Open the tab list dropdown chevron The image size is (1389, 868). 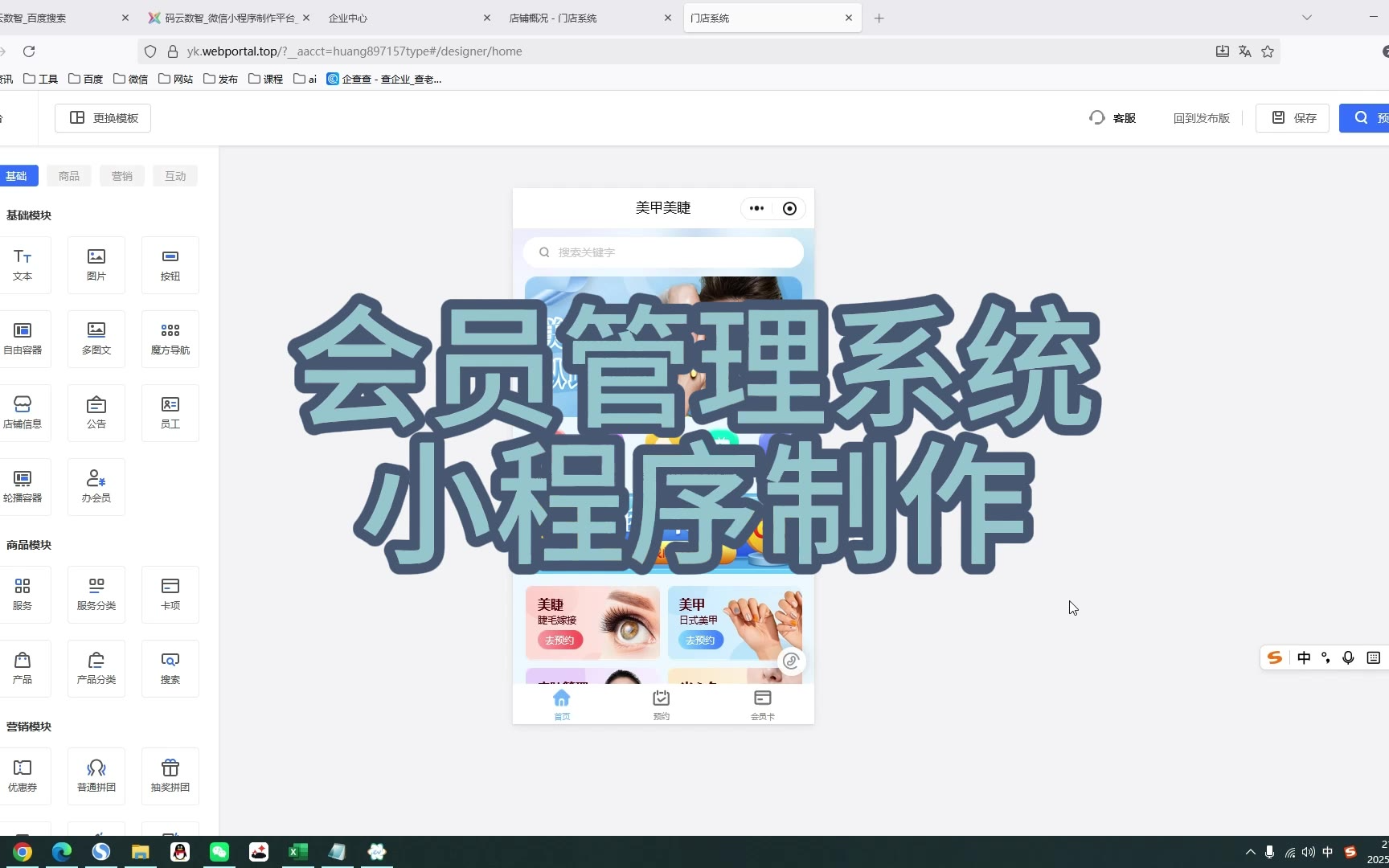tap(1307, 18)
